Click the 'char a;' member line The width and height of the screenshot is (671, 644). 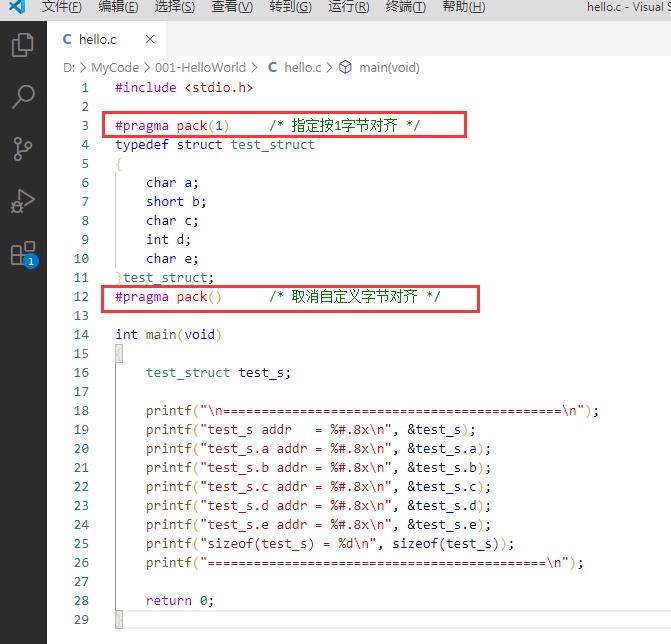(x=172, y=183)
